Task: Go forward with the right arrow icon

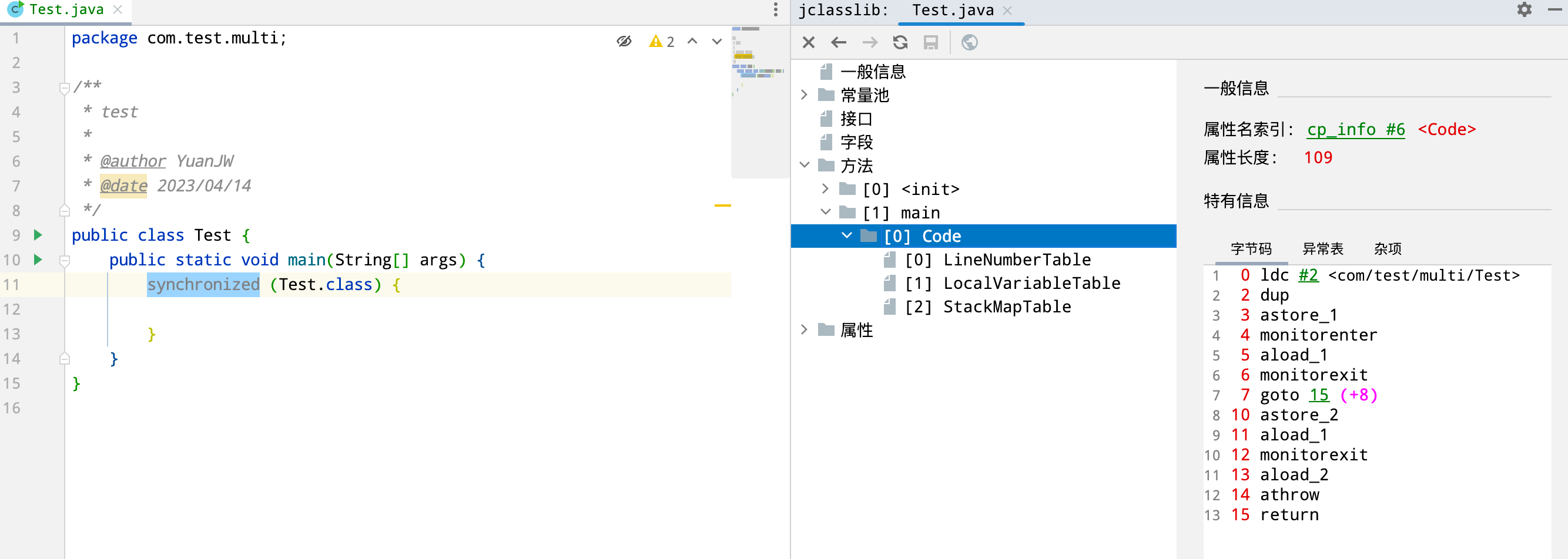Action: (870, 42)
